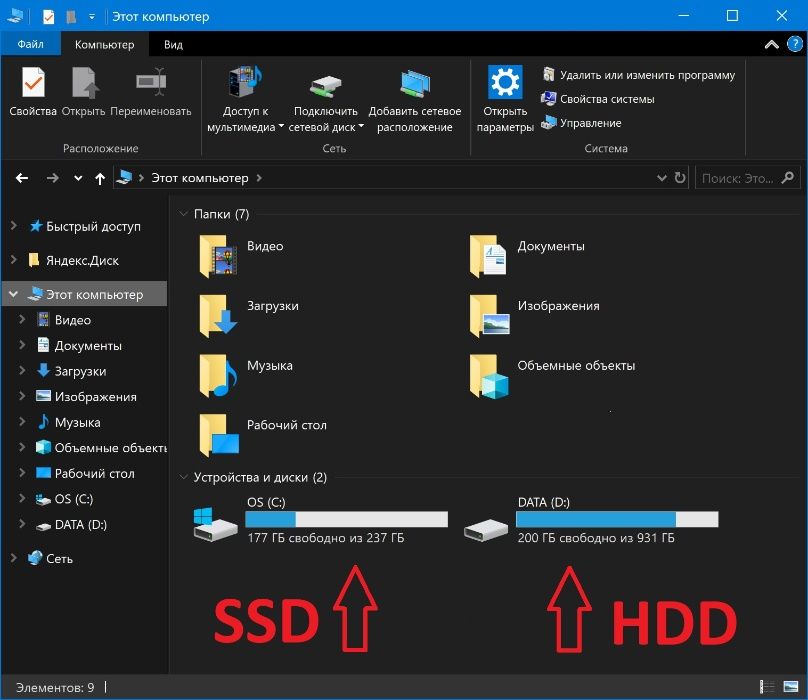The image size is (808, 700).
Task: Click Элементов: 9 status text
Action: tap(55, 688)
